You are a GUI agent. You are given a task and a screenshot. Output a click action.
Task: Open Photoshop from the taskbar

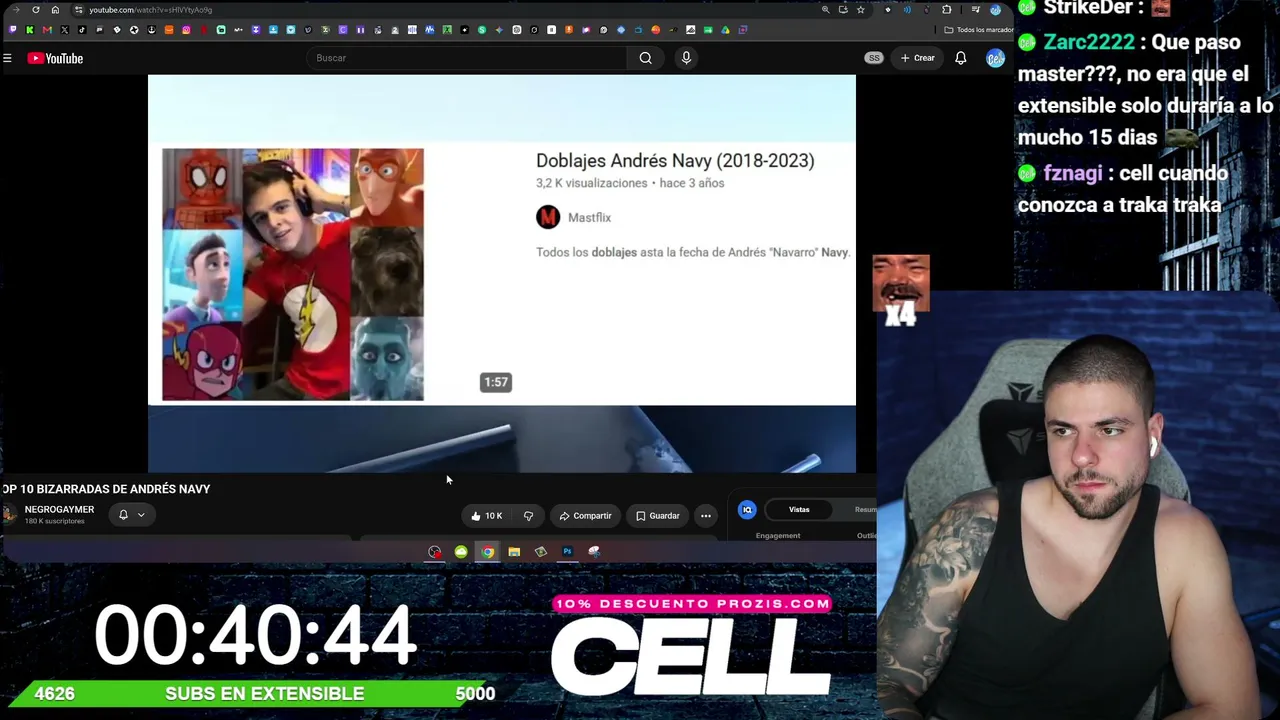coord(567,552)
